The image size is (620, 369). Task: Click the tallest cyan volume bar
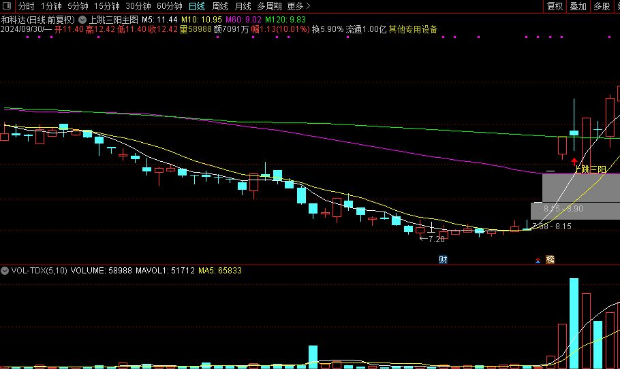point(574,323)
